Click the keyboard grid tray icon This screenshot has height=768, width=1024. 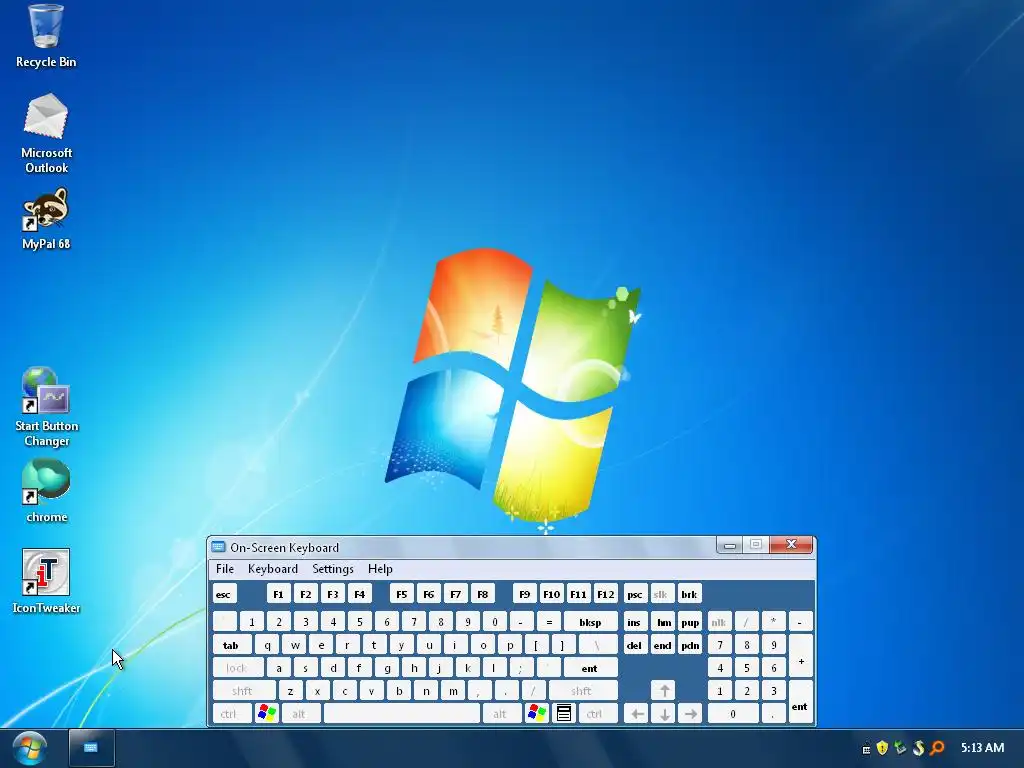[866, 749]
